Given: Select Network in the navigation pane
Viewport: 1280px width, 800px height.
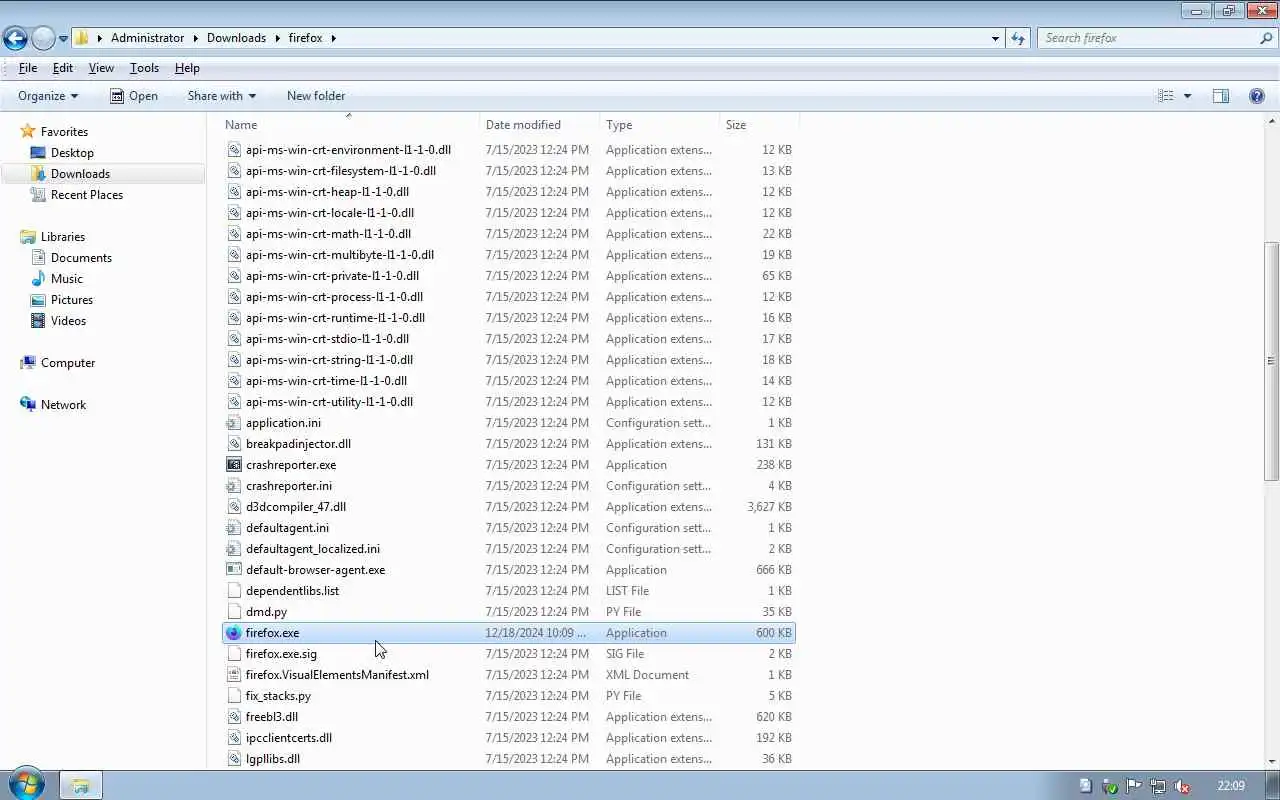Looking at the screenshot, I should pyautogui.click(x=63, y=405).
